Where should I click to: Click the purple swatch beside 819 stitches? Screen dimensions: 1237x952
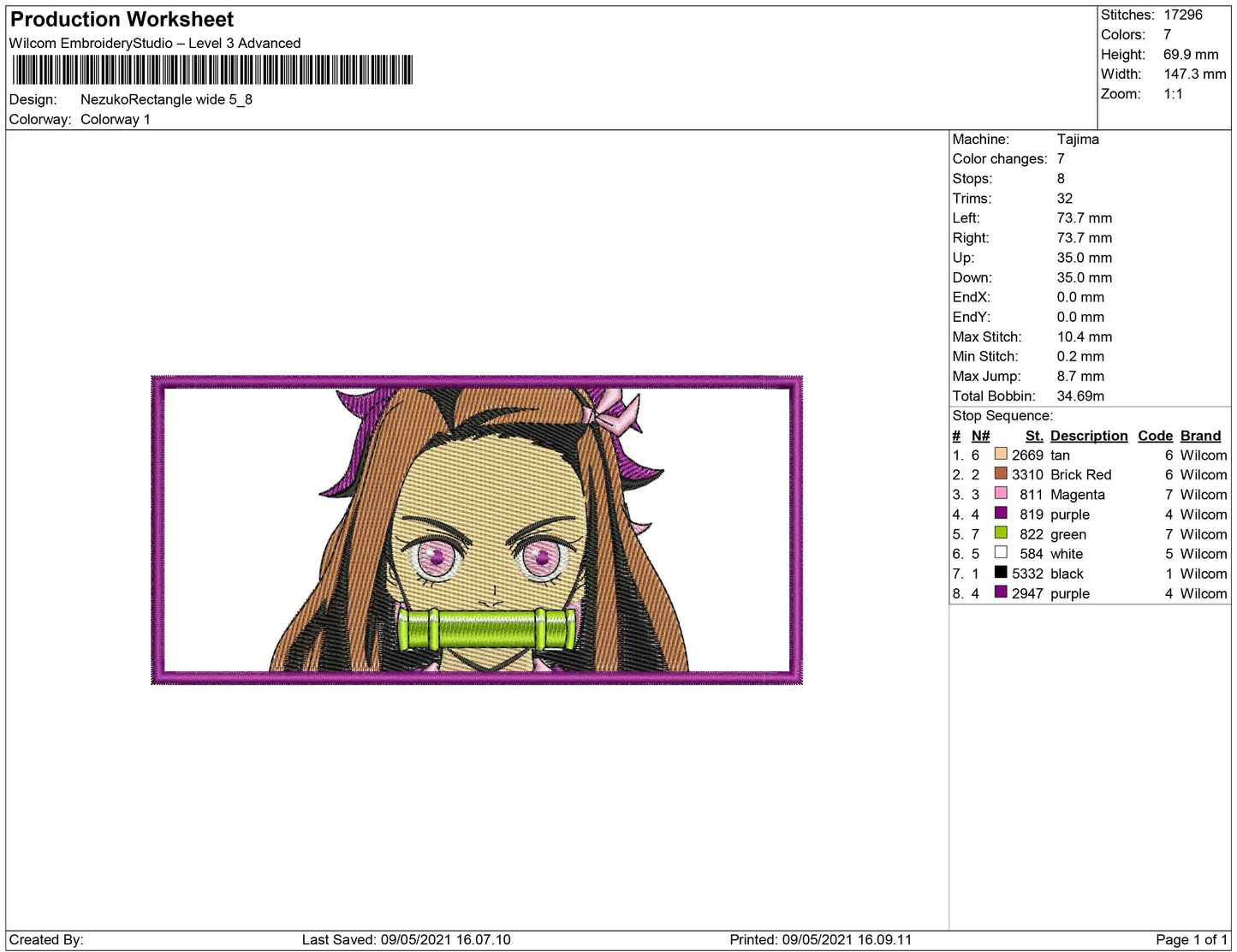[x=1001, y=513]
